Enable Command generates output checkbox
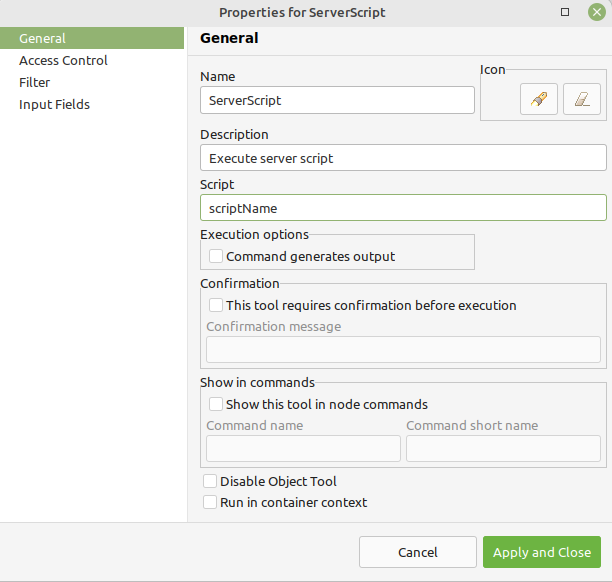 tap(216, 257)
